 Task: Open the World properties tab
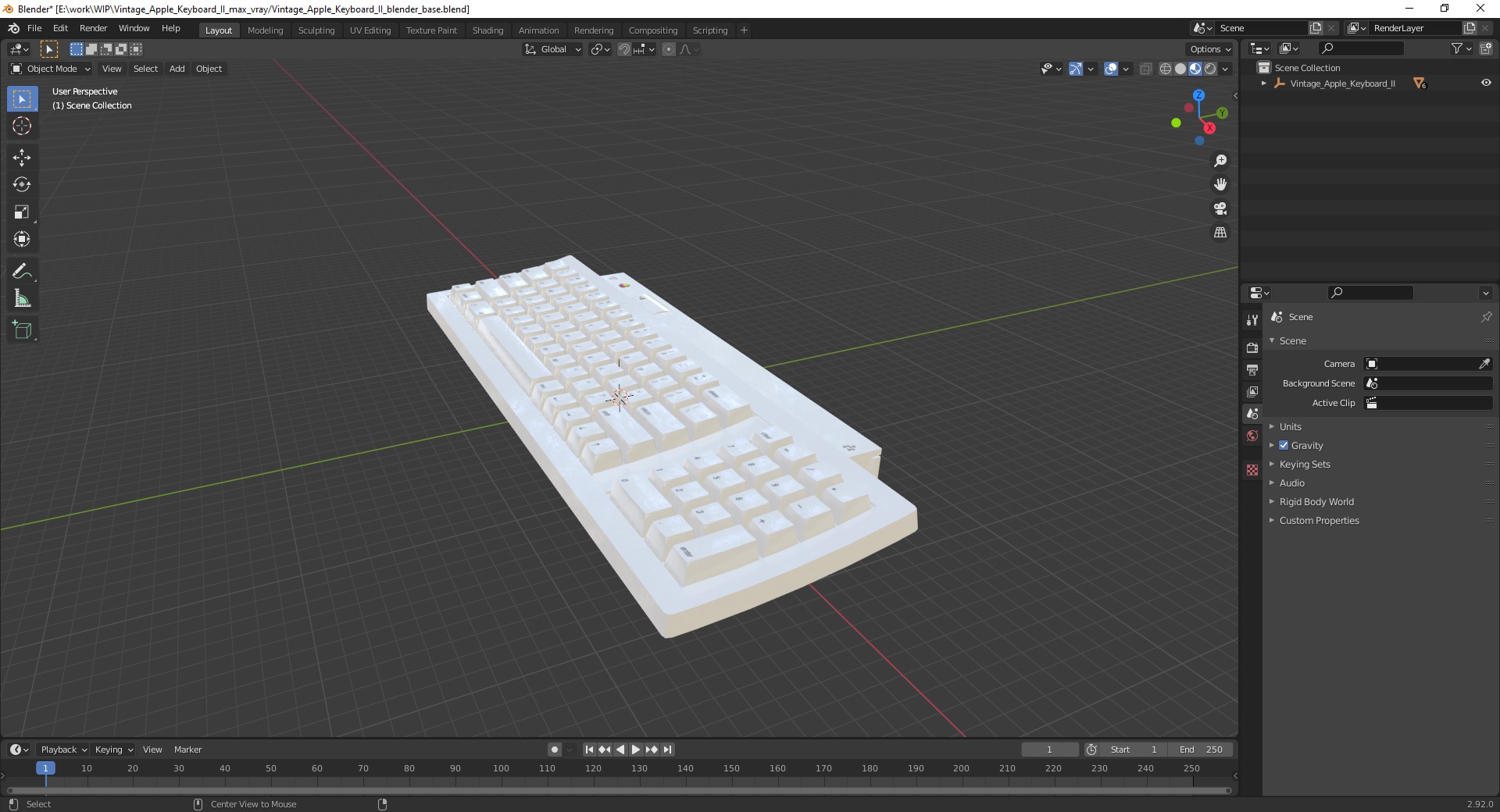click(1252, 436)
